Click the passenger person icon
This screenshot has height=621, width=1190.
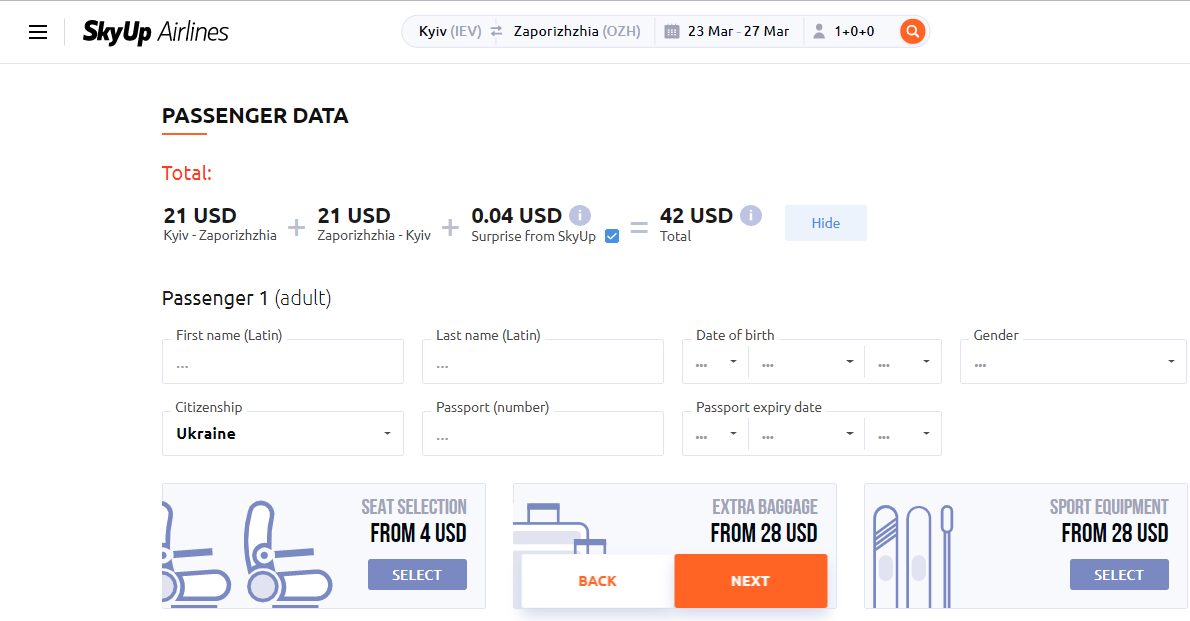[819, 31]
